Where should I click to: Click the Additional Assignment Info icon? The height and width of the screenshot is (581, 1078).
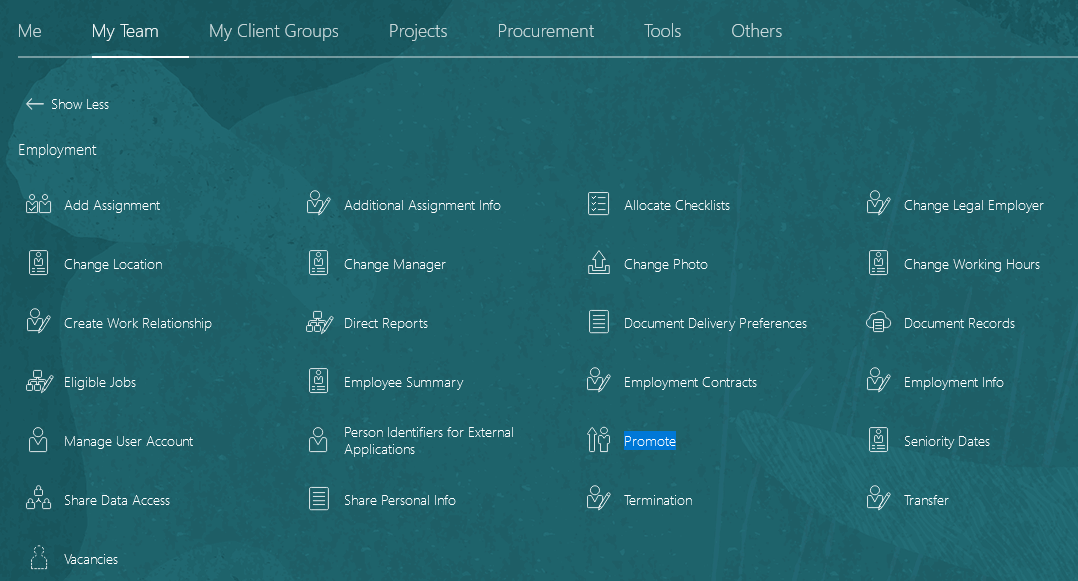point(318,204)
